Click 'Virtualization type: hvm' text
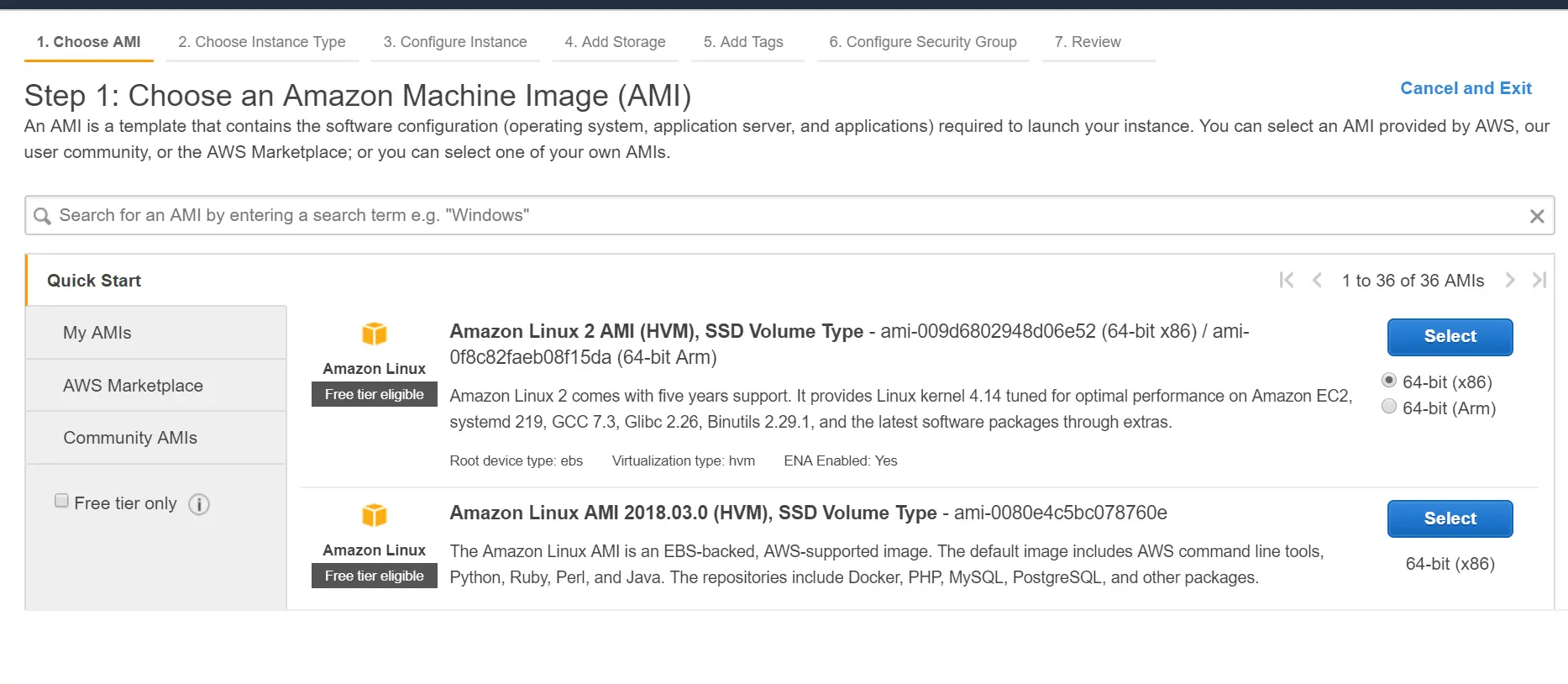The image size is (1568, 684). tap(684, 460)
